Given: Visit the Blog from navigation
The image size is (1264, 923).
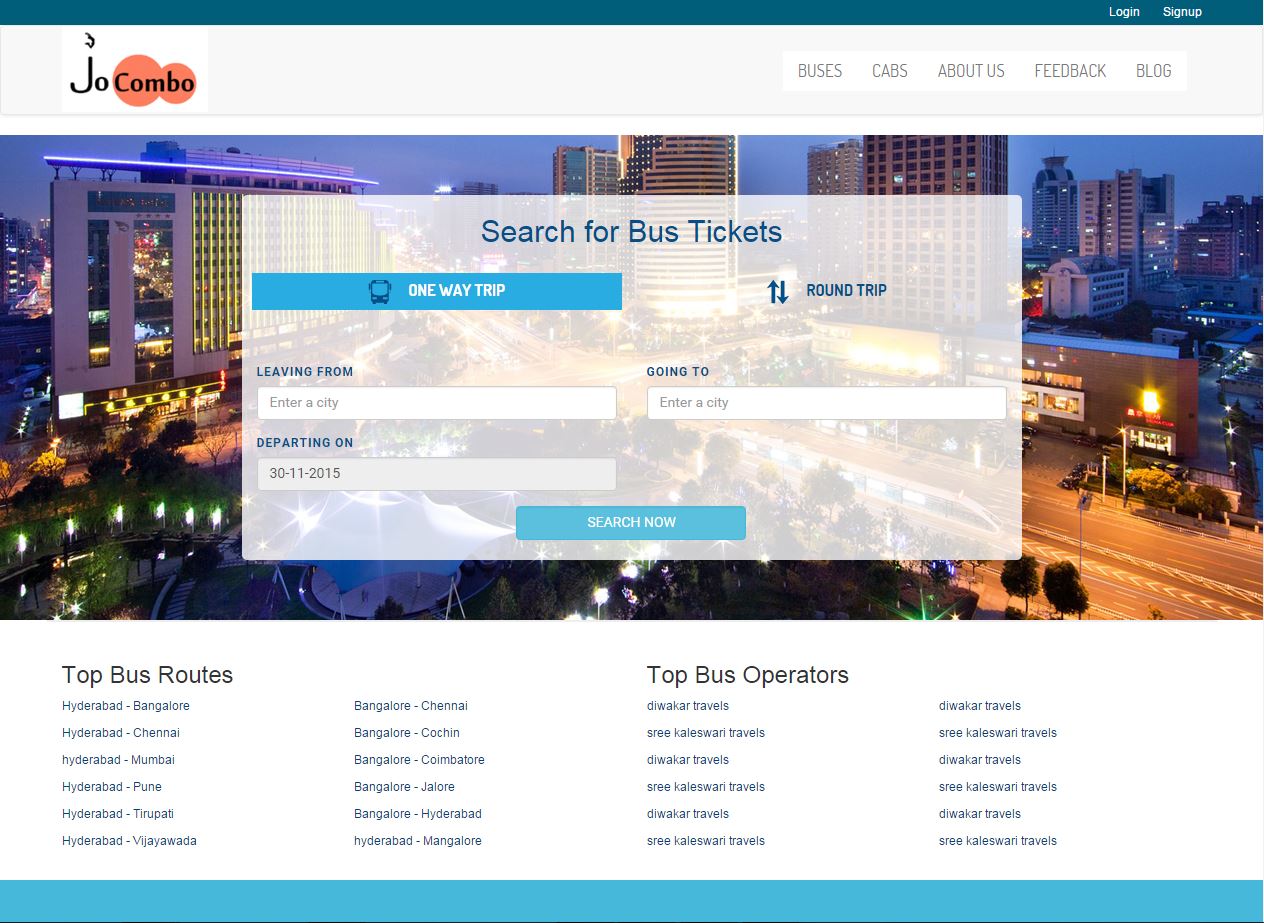Looking at the screenshot, I should pyautogui.click(x=1153, y=71).
